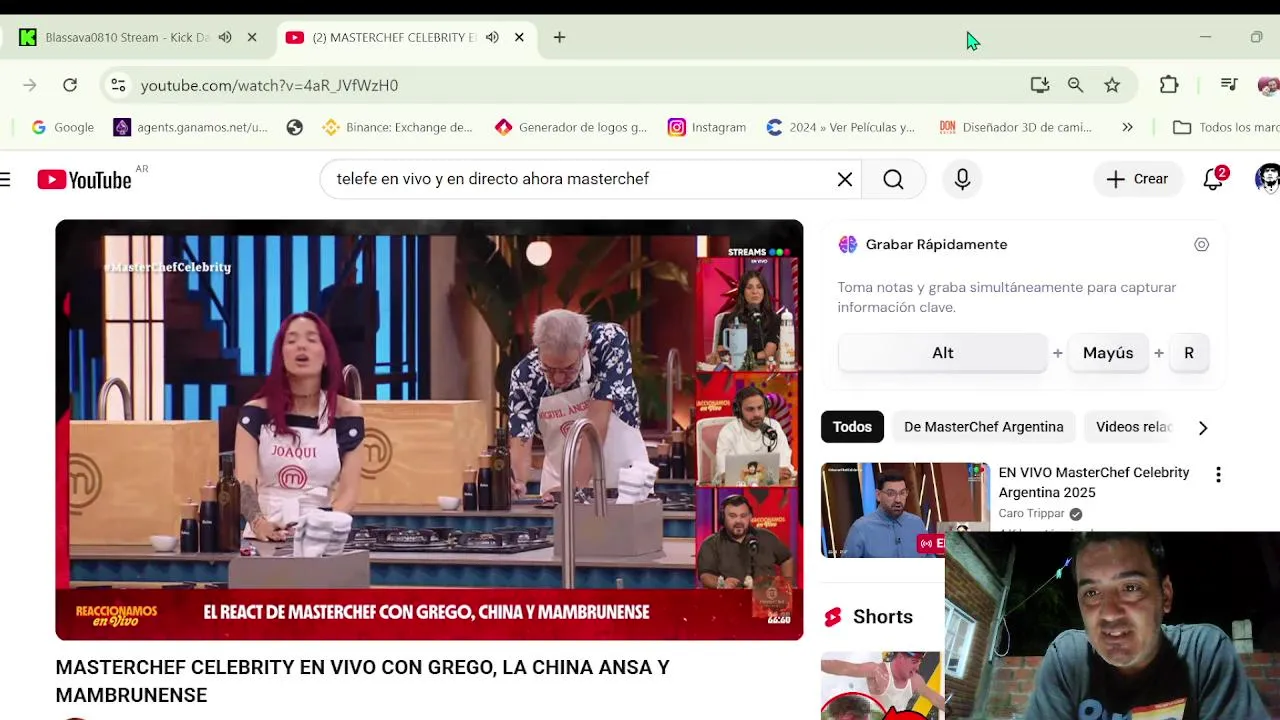Screen dimensions: 1280x720
Task: Open EN VIVO MasterChef Celebrity Argentina 2025 title
Action: [x=1094, y=482]
